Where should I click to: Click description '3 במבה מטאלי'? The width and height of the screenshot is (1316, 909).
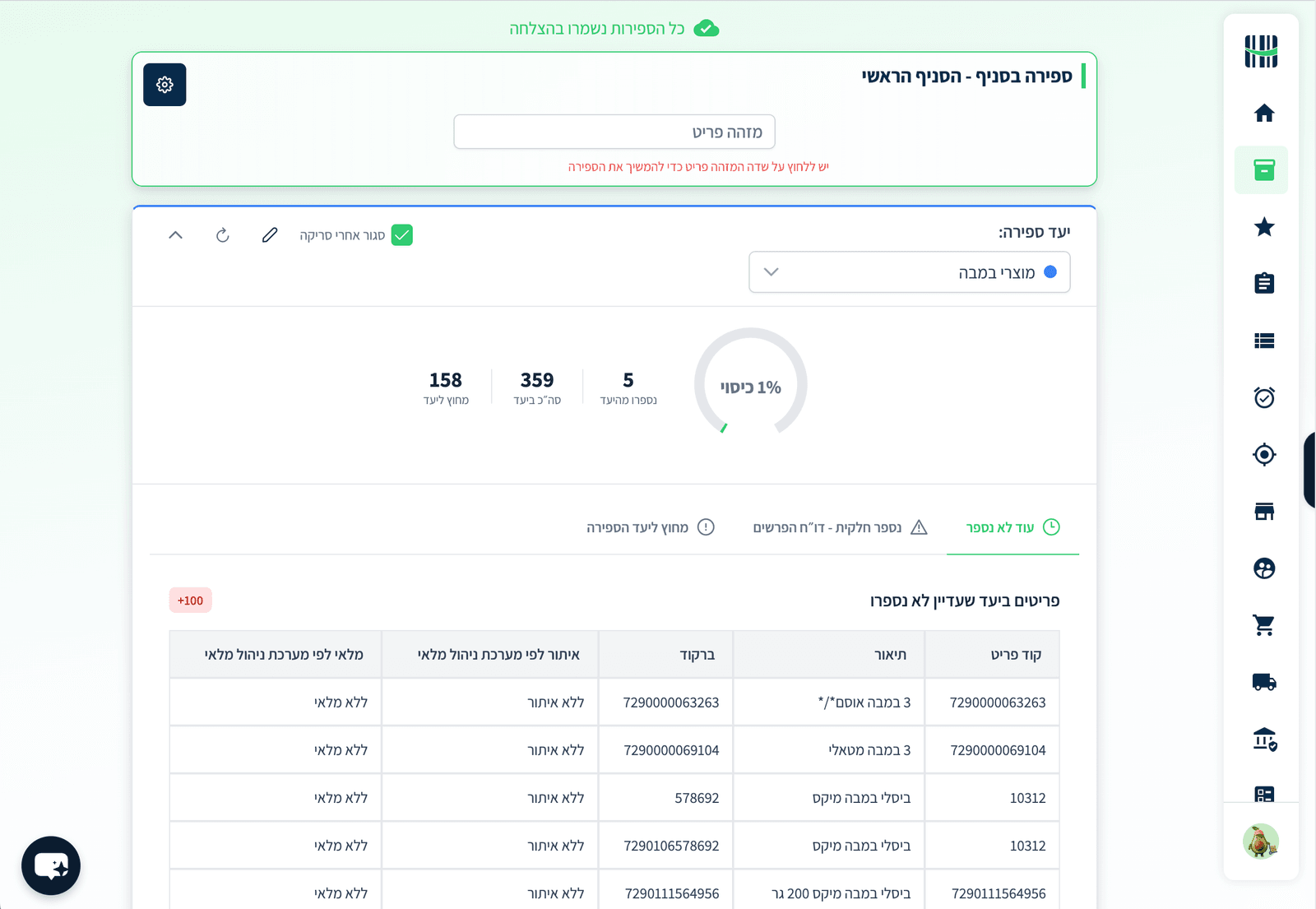tap(869, 750)
